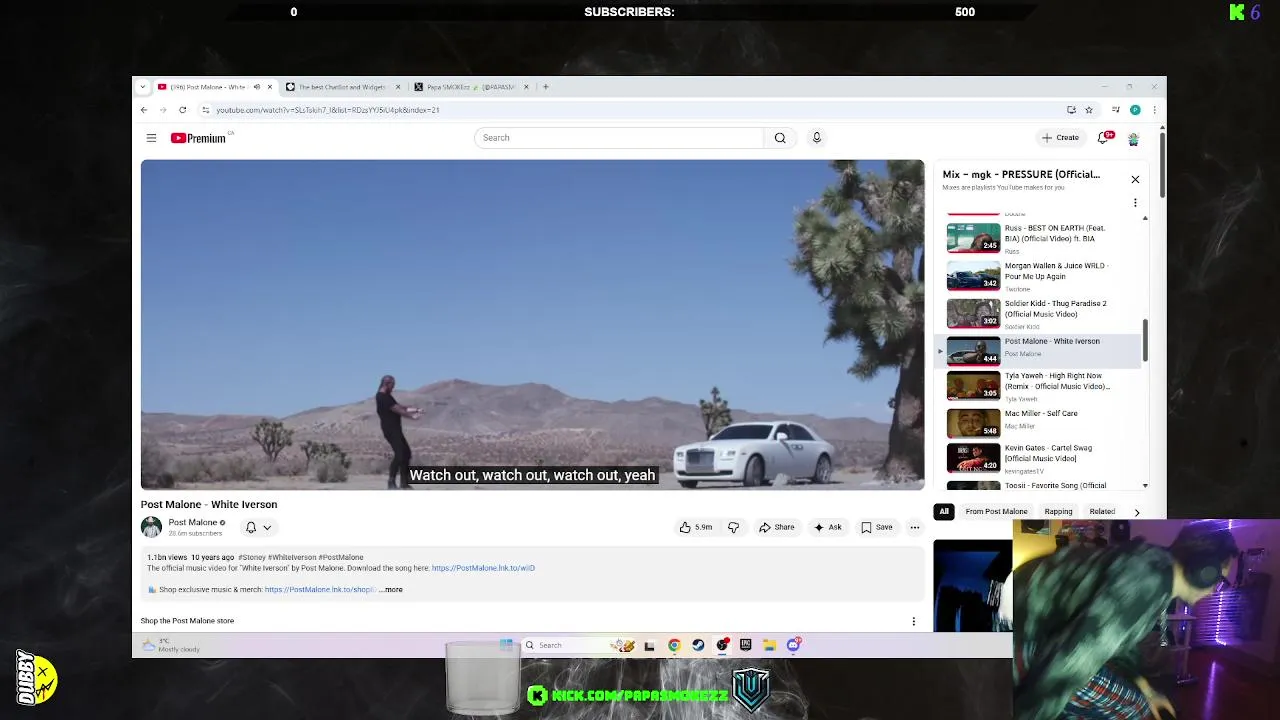The width and height of the screenshot is (1280, 720).
Task: Select the From Post Malone chip
Action: pos(996,512)
